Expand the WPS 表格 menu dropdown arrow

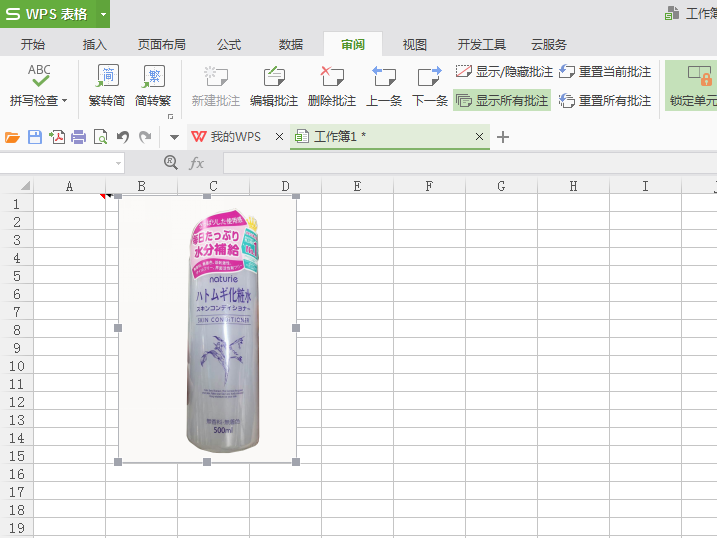(103, 14)
